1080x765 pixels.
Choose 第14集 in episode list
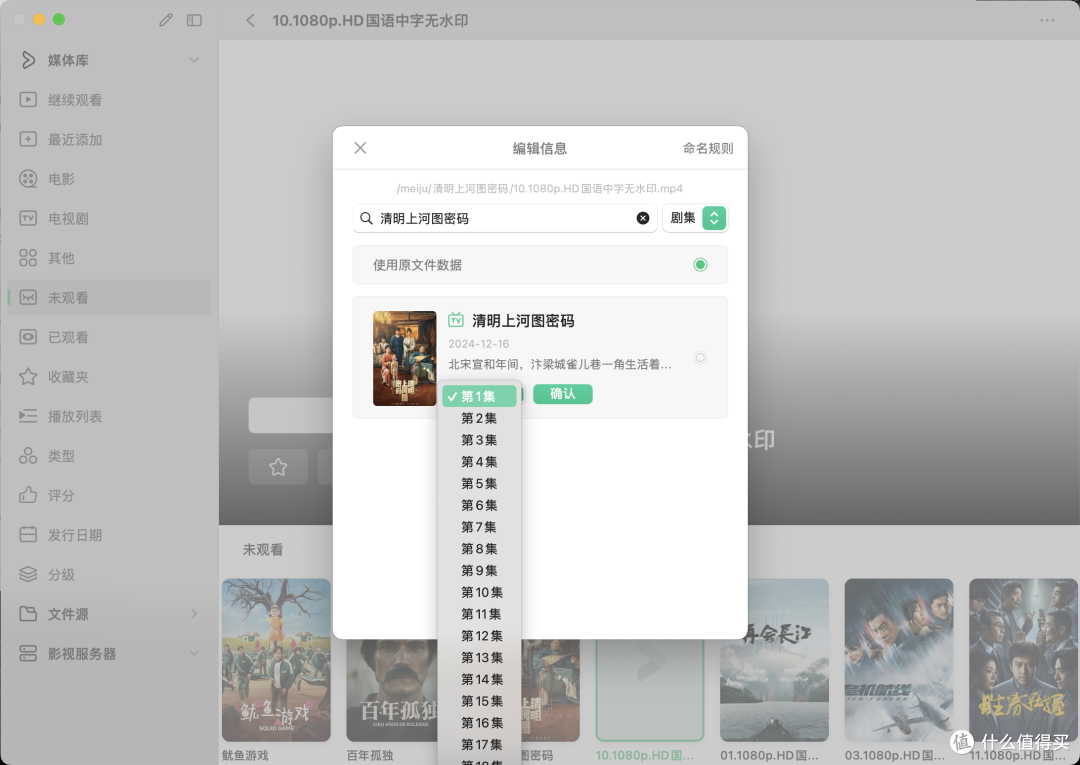coord(479,680)
